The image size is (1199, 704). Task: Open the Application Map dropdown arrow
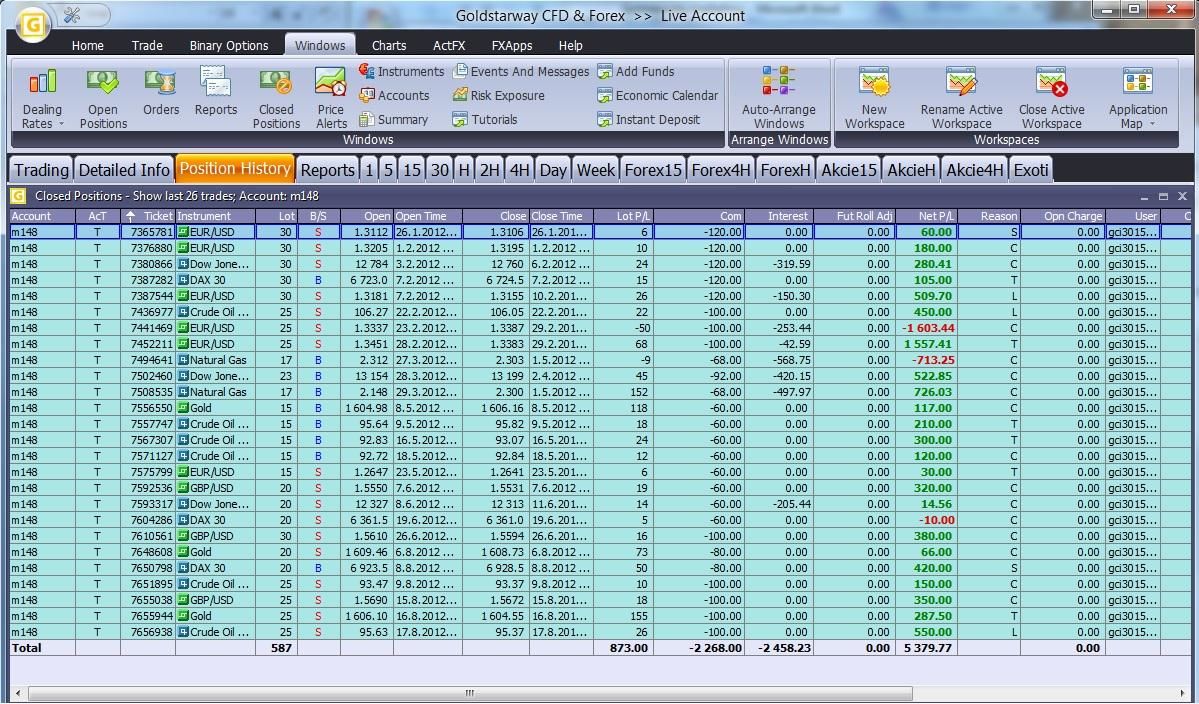pyautogui.click(x=1152, y=124)
